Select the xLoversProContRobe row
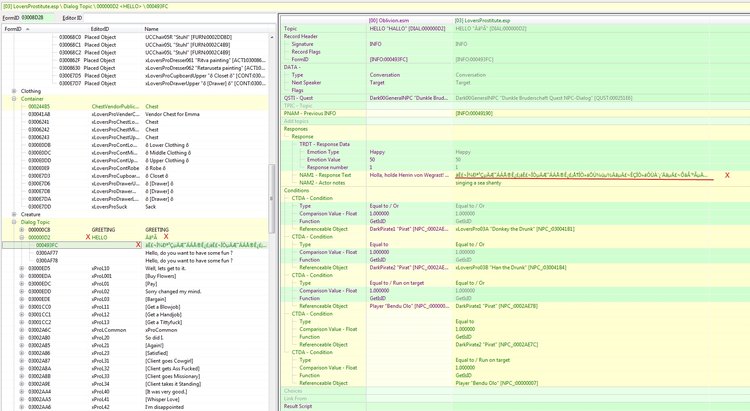Viewport: 750px width, 411px height. coord(135,168)
